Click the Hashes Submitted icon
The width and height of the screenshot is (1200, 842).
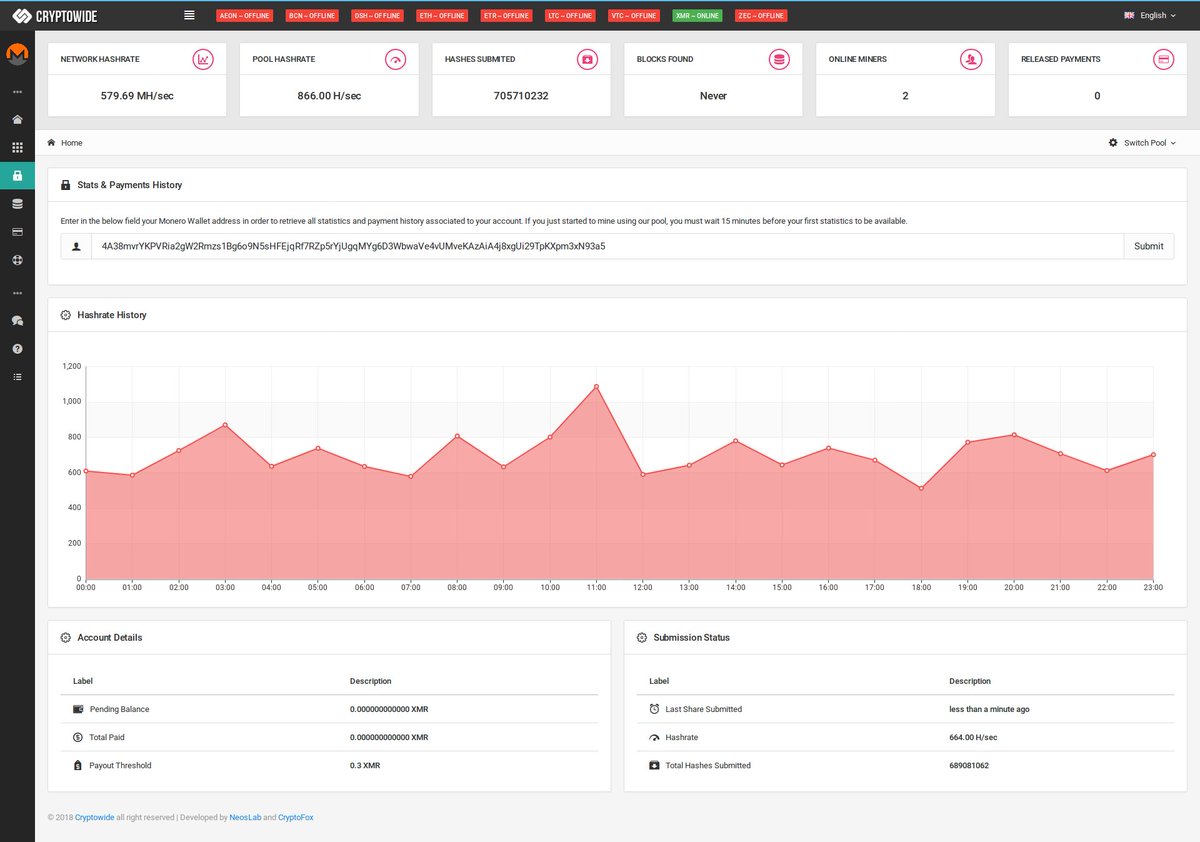pos(587,60)
